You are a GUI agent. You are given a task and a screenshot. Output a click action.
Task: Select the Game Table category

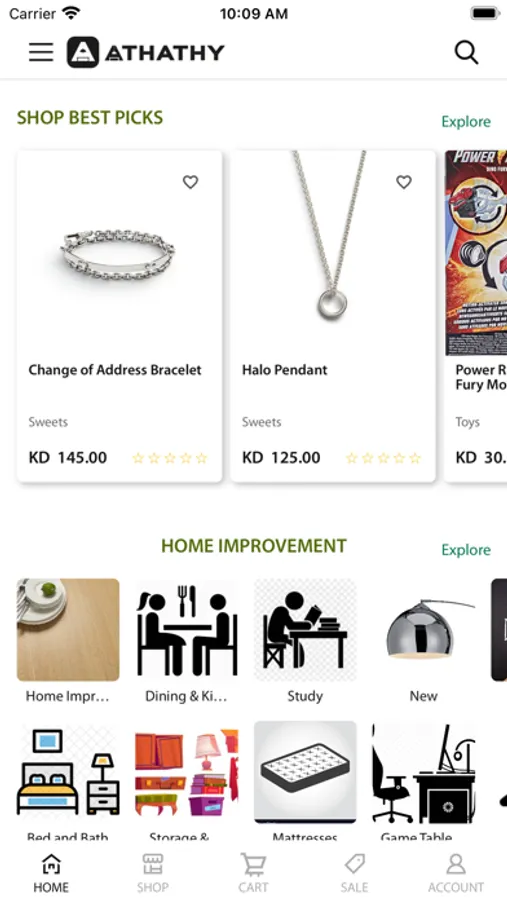(x=424, y=772)
